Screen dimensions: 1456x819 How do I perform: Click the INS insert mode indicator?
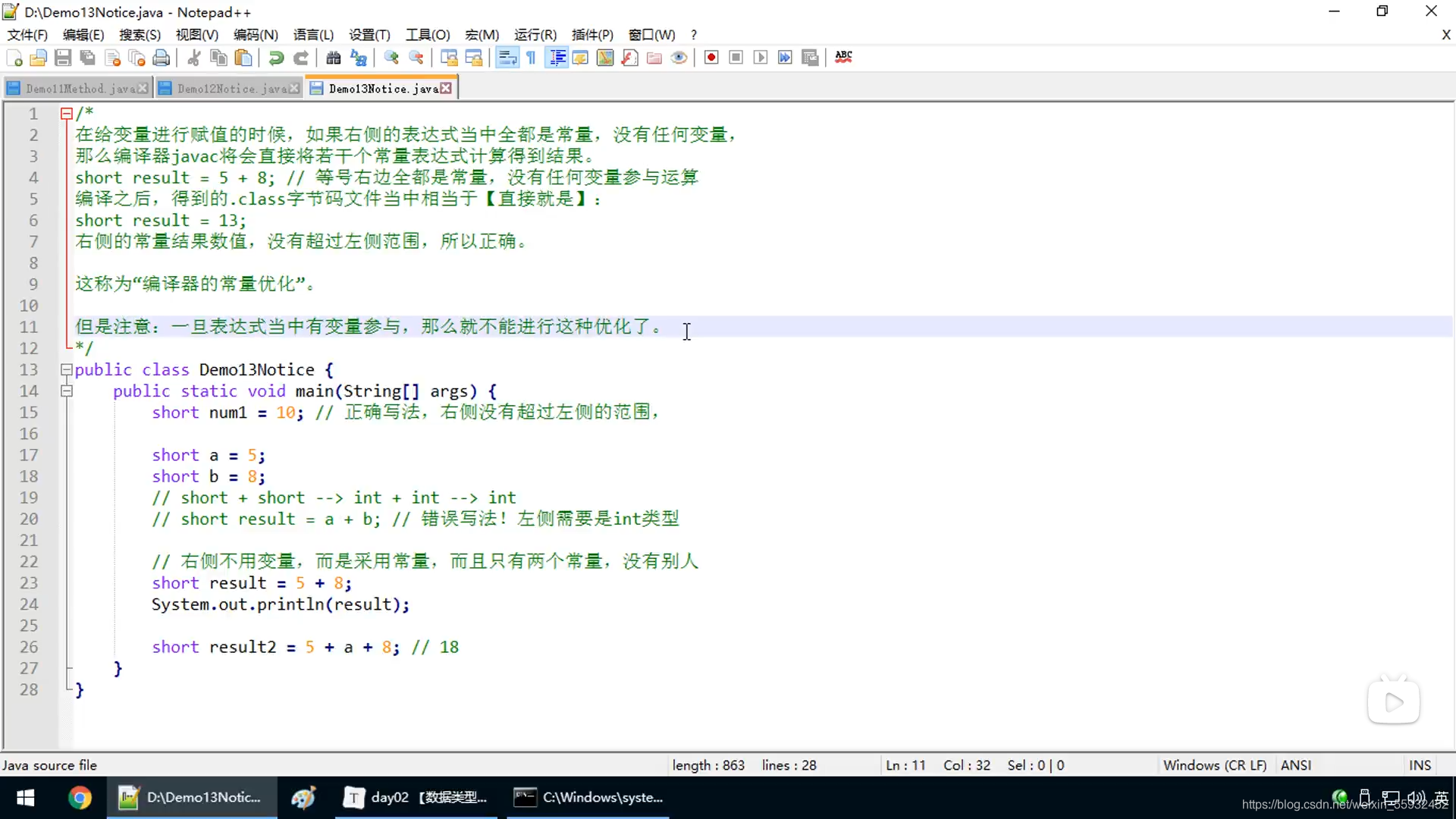pos(1420,765)
